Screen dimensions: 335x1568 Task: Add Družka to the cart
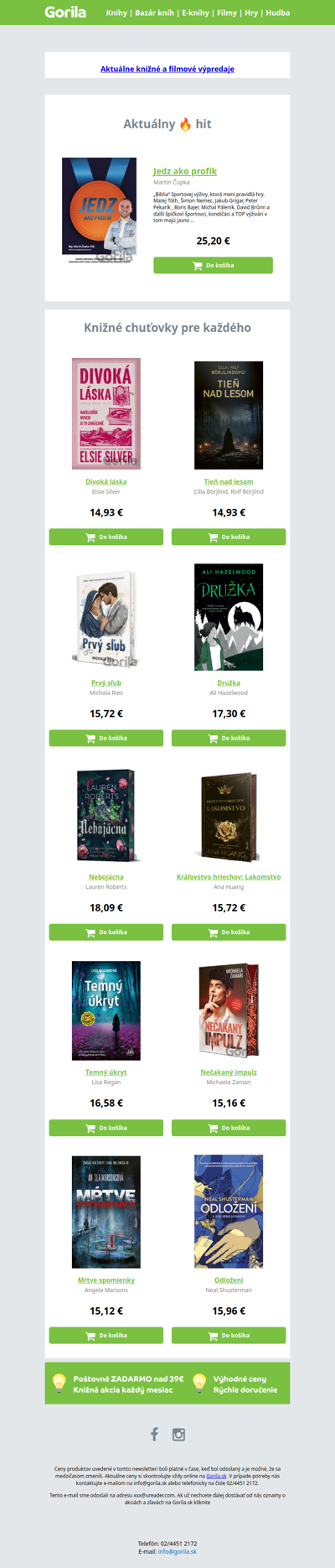pyautogui.click(x=229, y=738)
